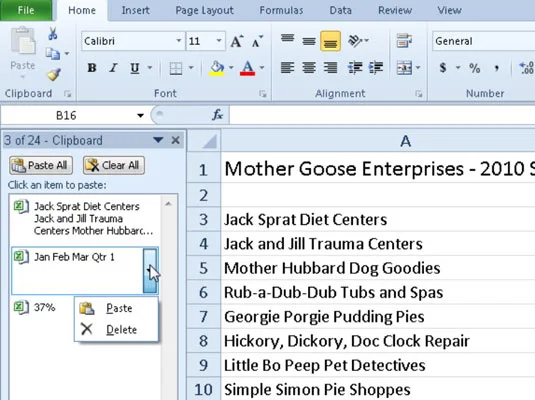Open the Underline style dropdown arrow

(x=150, y=68)
